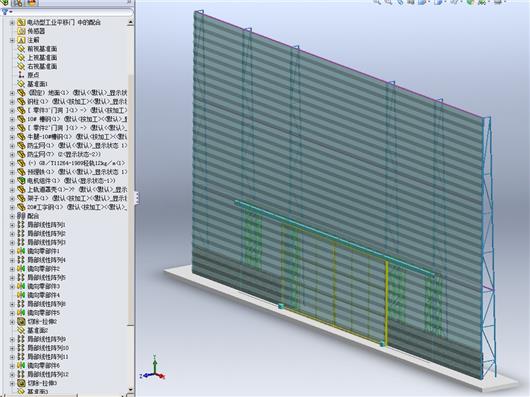Expand the 上轨道罩壳<1> component node

(12, 190)
